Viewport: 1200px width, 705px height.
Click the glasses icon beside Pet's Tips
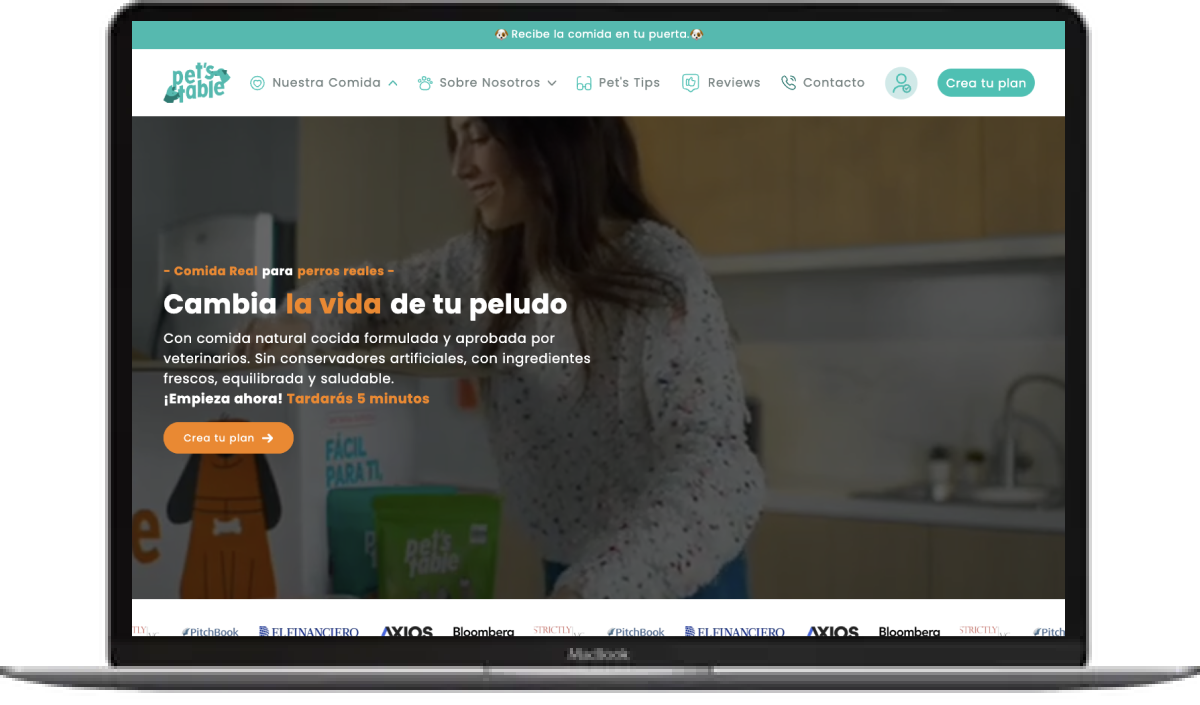coord(584,83)
